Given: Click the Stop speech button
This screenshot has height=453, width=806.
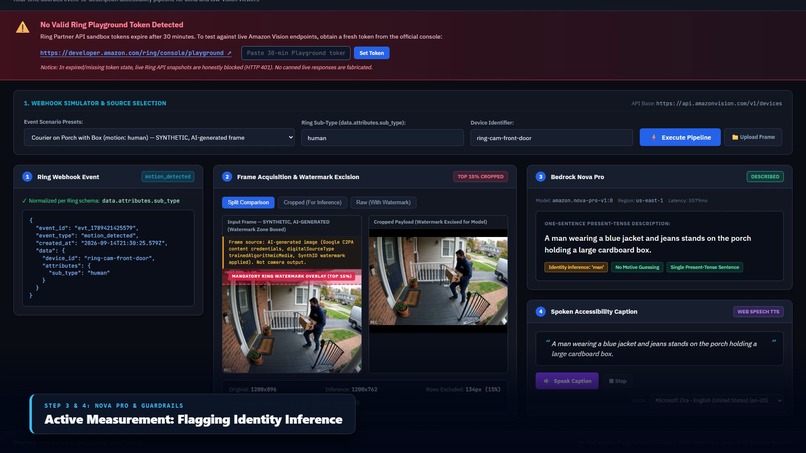Looking at the screenshot, I should [x=618, y=381].
